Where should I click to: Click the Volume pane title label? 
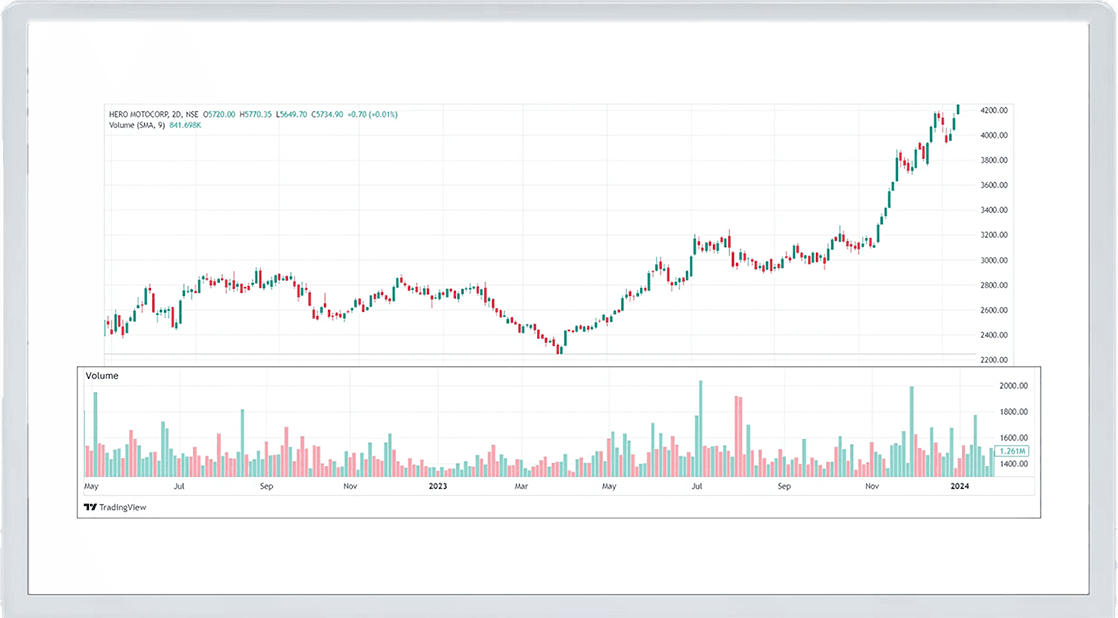point(102,376)
